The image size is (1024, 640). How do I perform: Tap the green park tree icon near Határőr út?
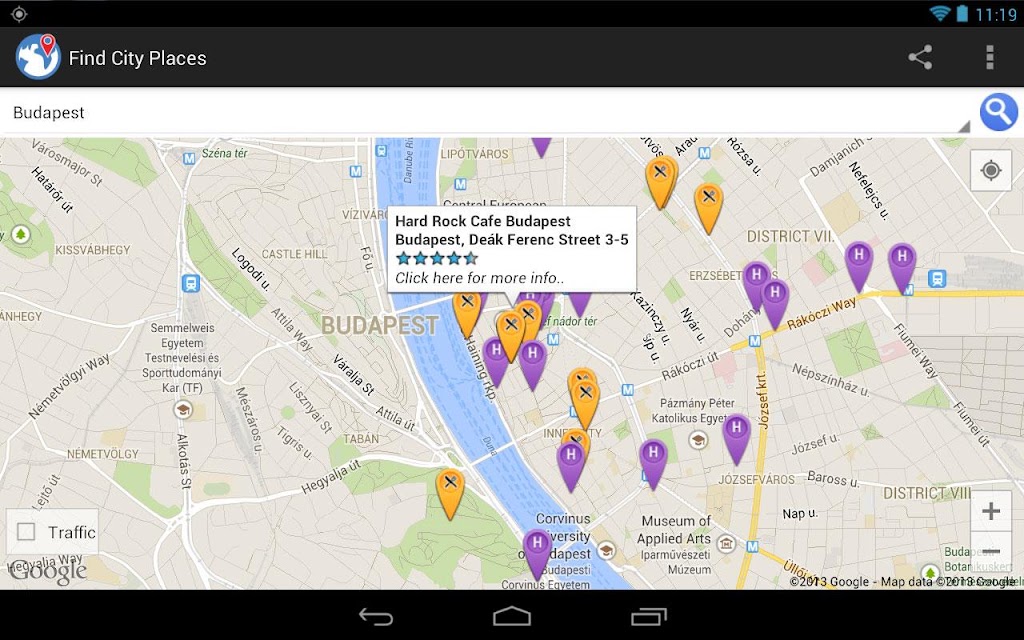click(x=21, y=234)
